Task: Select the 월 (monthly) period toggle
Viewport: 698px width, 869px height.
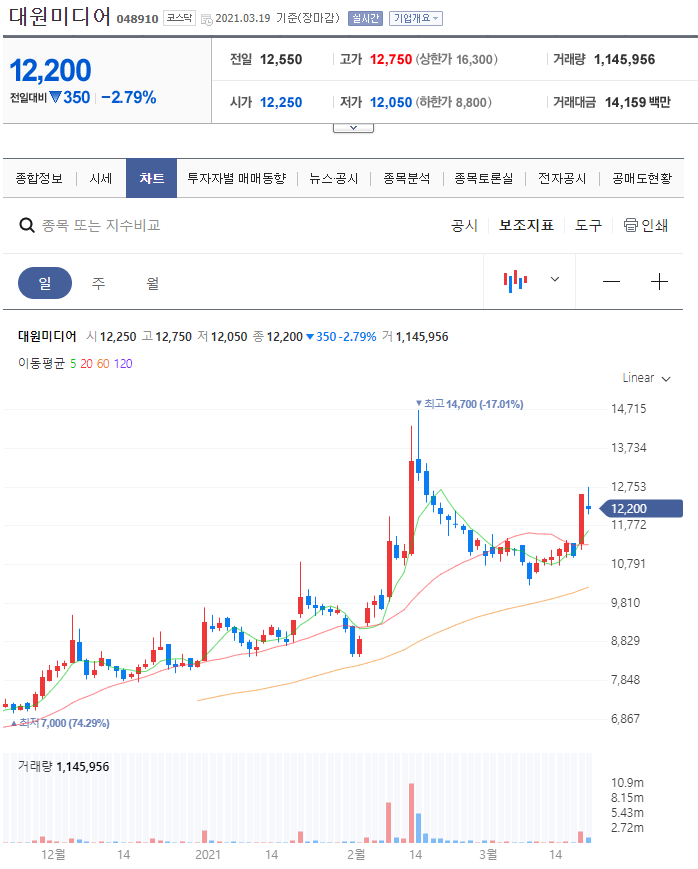Action: click(x=152, y=283)
